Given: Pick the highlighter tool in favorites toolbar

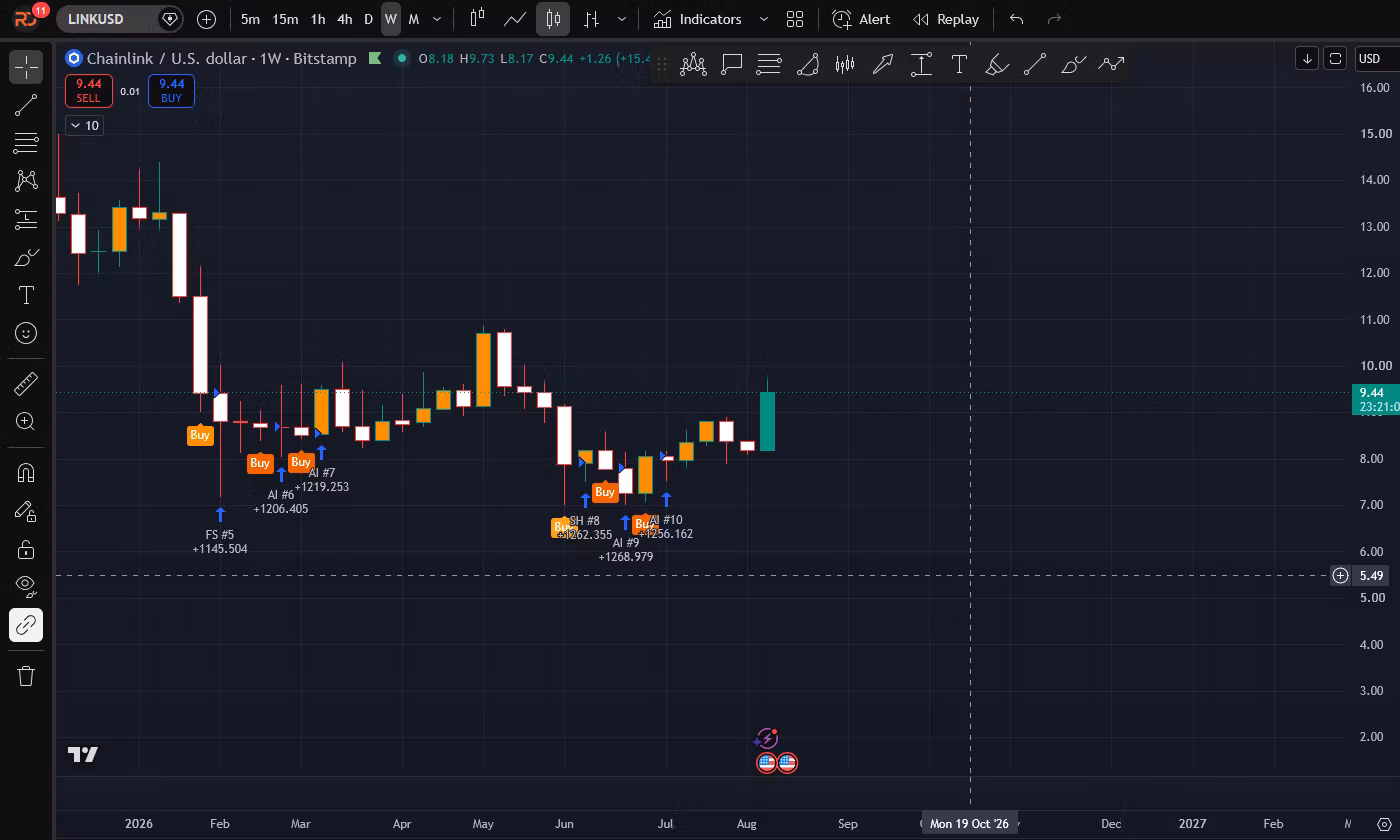Looking at the screenshot, I should point(997,64).
